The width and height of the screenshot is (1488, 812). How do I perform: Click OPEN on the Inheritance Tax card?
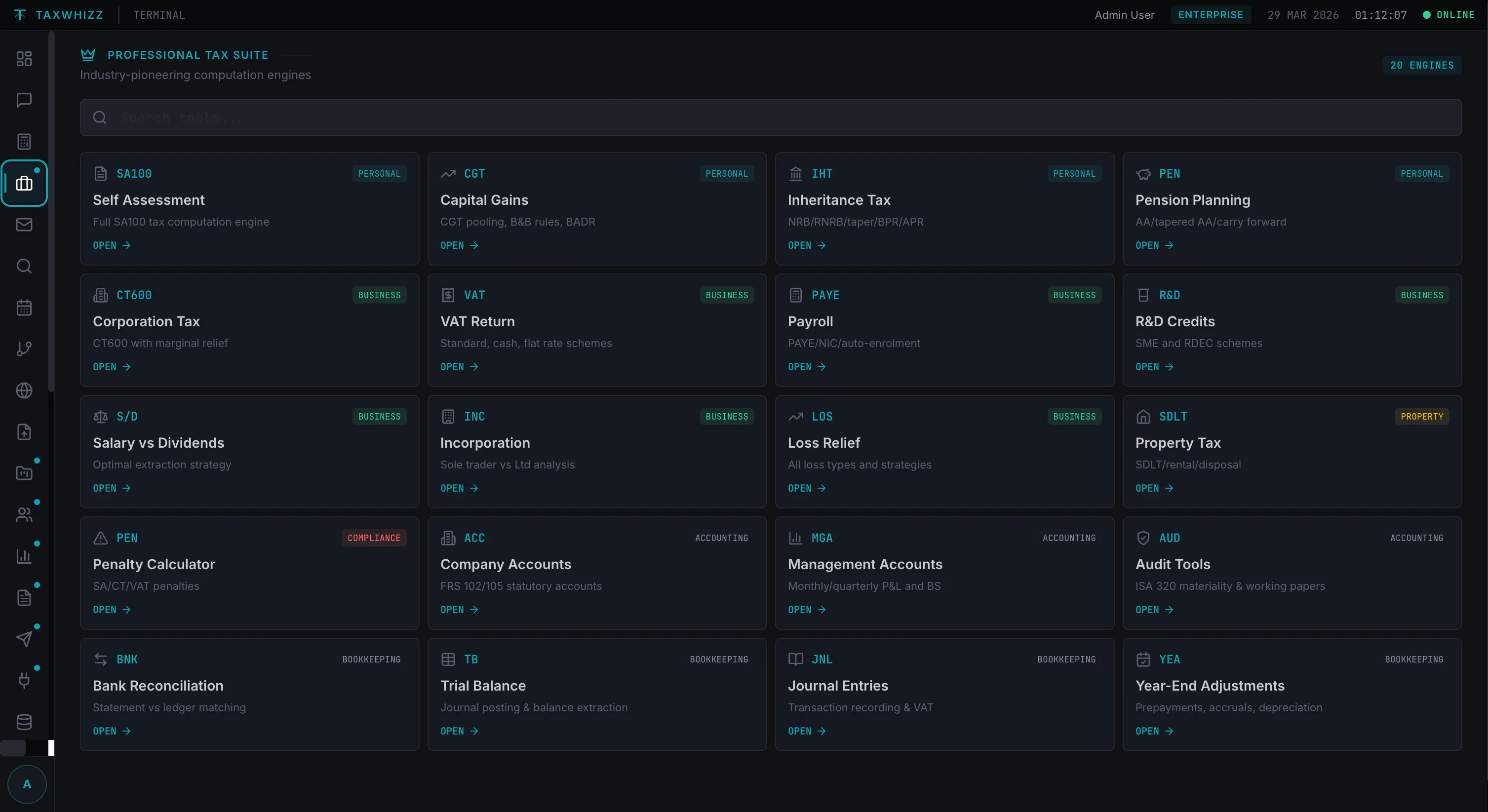point(807,245)
